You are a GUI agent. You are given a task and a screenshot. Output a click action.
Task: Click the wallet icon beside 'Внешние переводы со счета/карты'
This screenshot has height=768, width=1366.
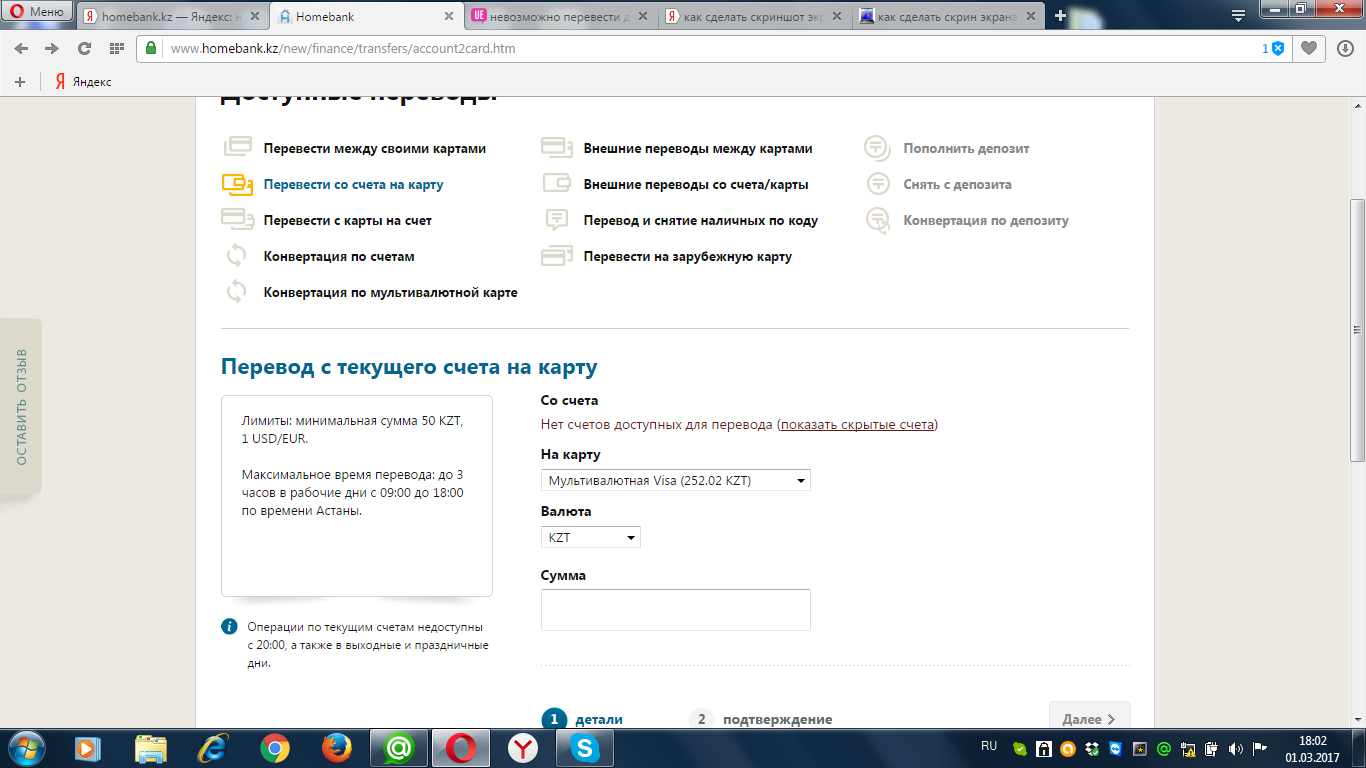point(557,184)
